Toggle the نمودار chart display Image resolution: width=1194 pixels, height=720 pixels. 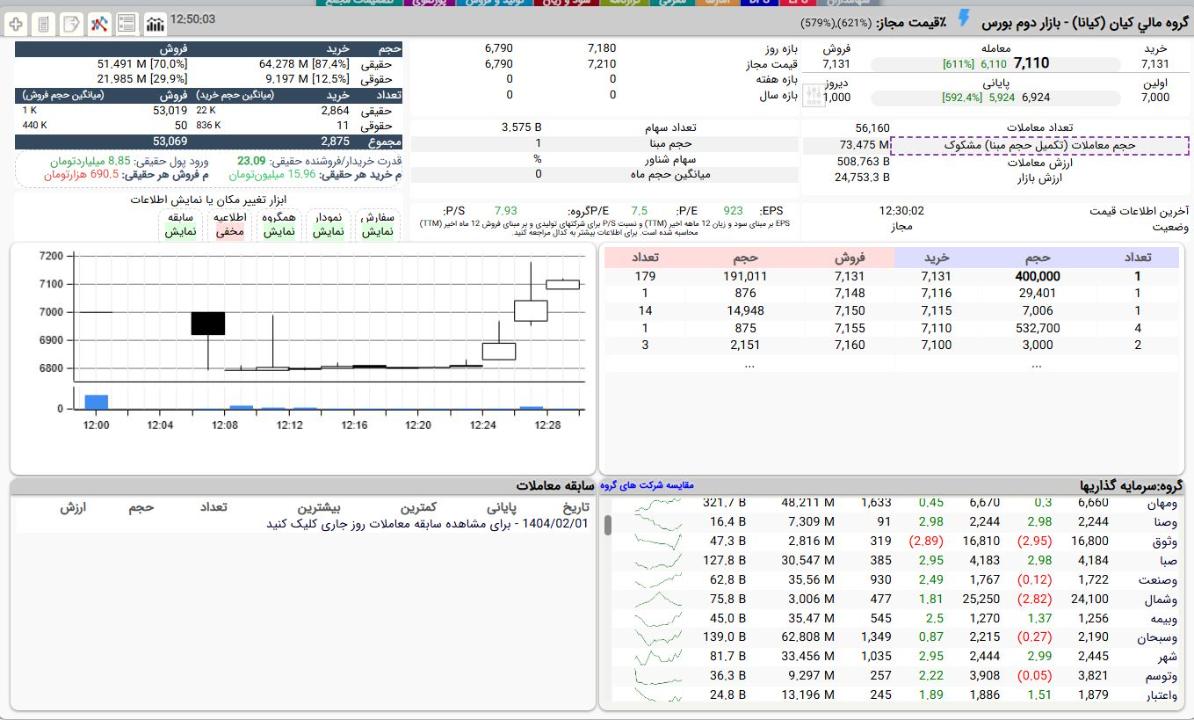coord(329,225)
